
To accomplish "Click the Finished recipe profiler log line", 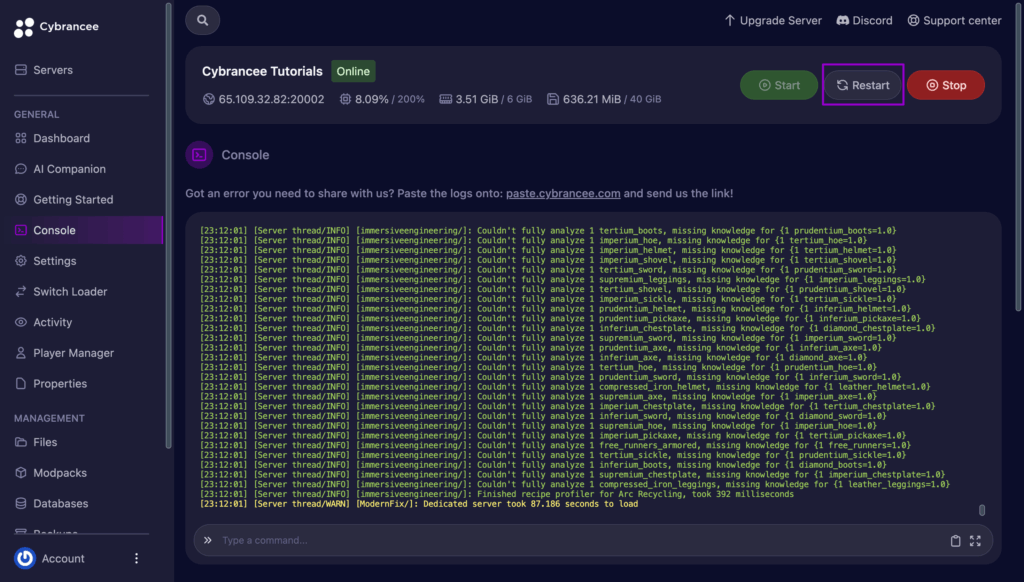I will [497, 494].
